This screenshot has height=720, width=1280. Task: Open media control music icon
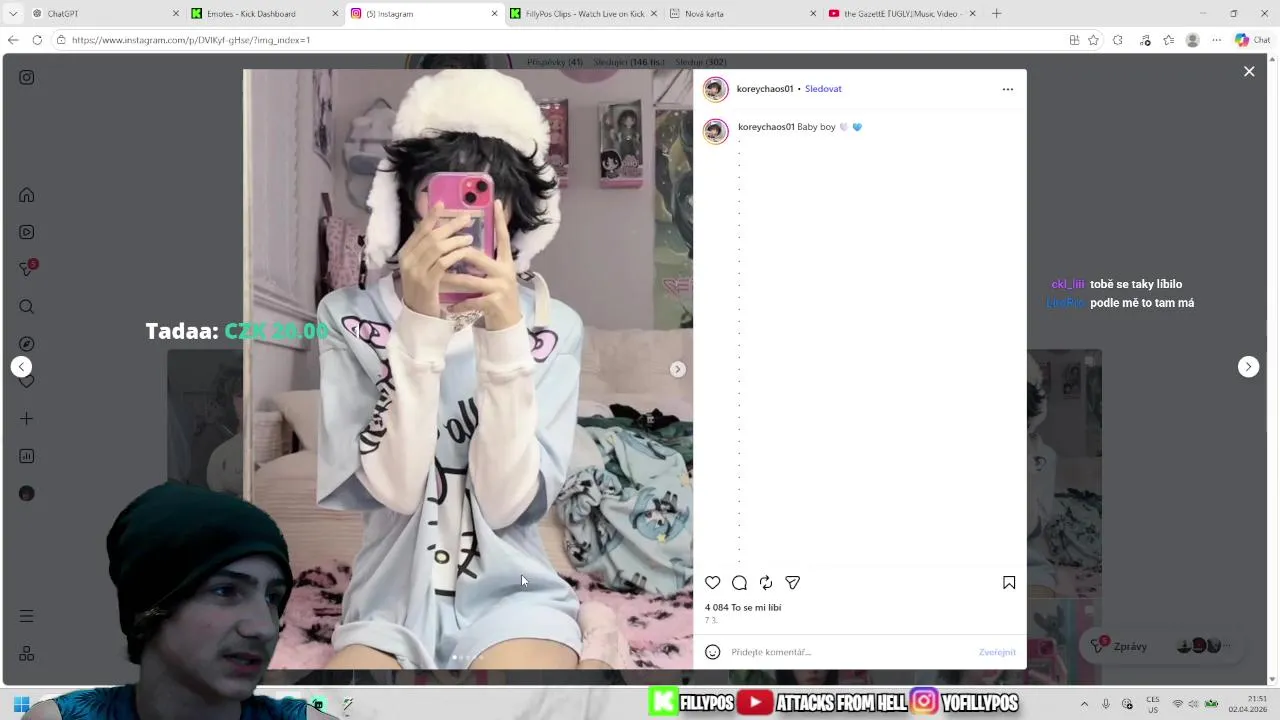[x=1145, y=40]
